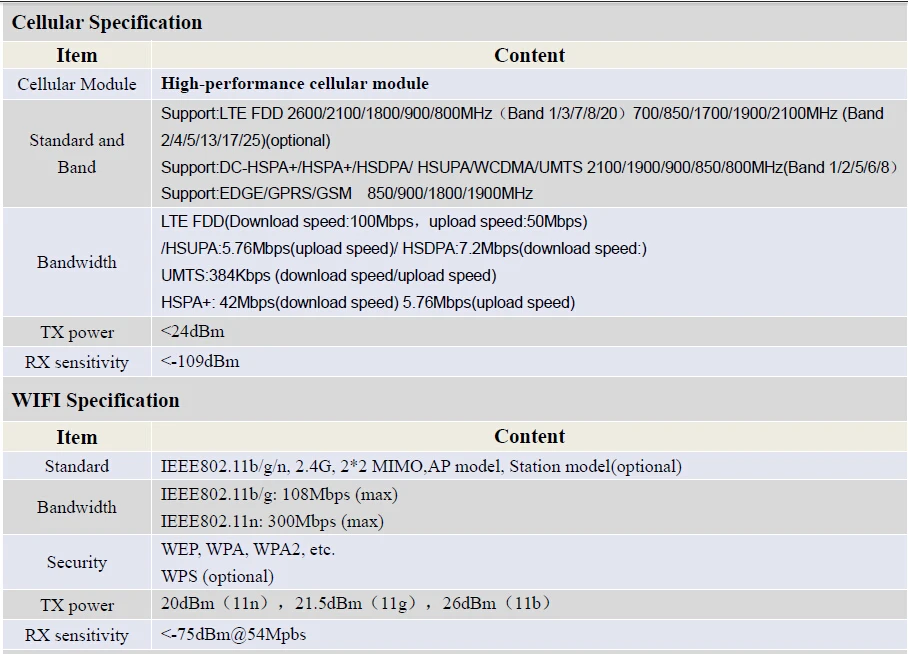Click IEEE802.11n: 300Mbps (max) line
Image resolution: width=908 pixels, height=654 pixels.
coord(272,521)
